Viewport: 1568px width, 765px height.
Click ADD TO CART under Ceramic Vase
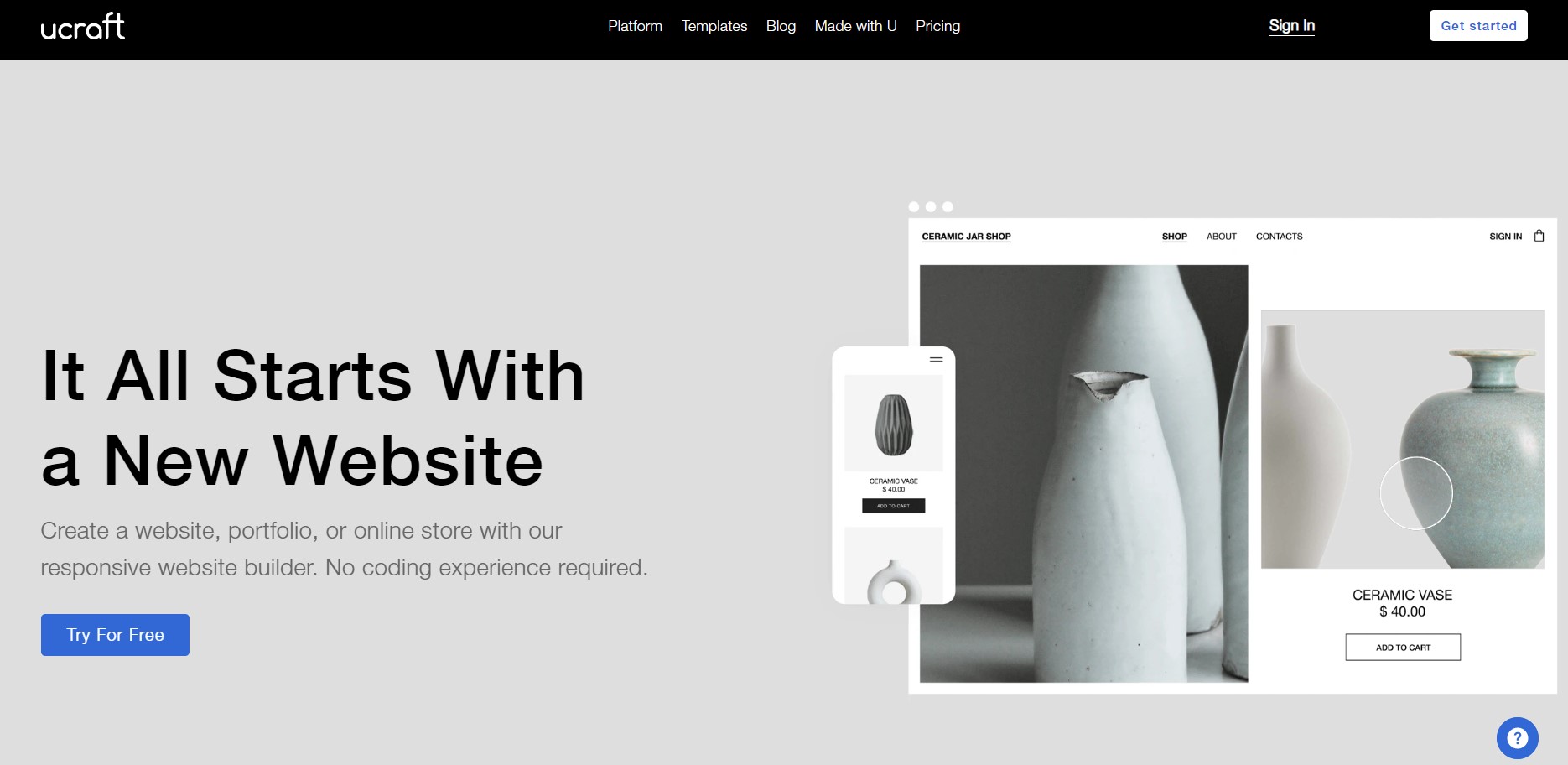click(1403, 648)
